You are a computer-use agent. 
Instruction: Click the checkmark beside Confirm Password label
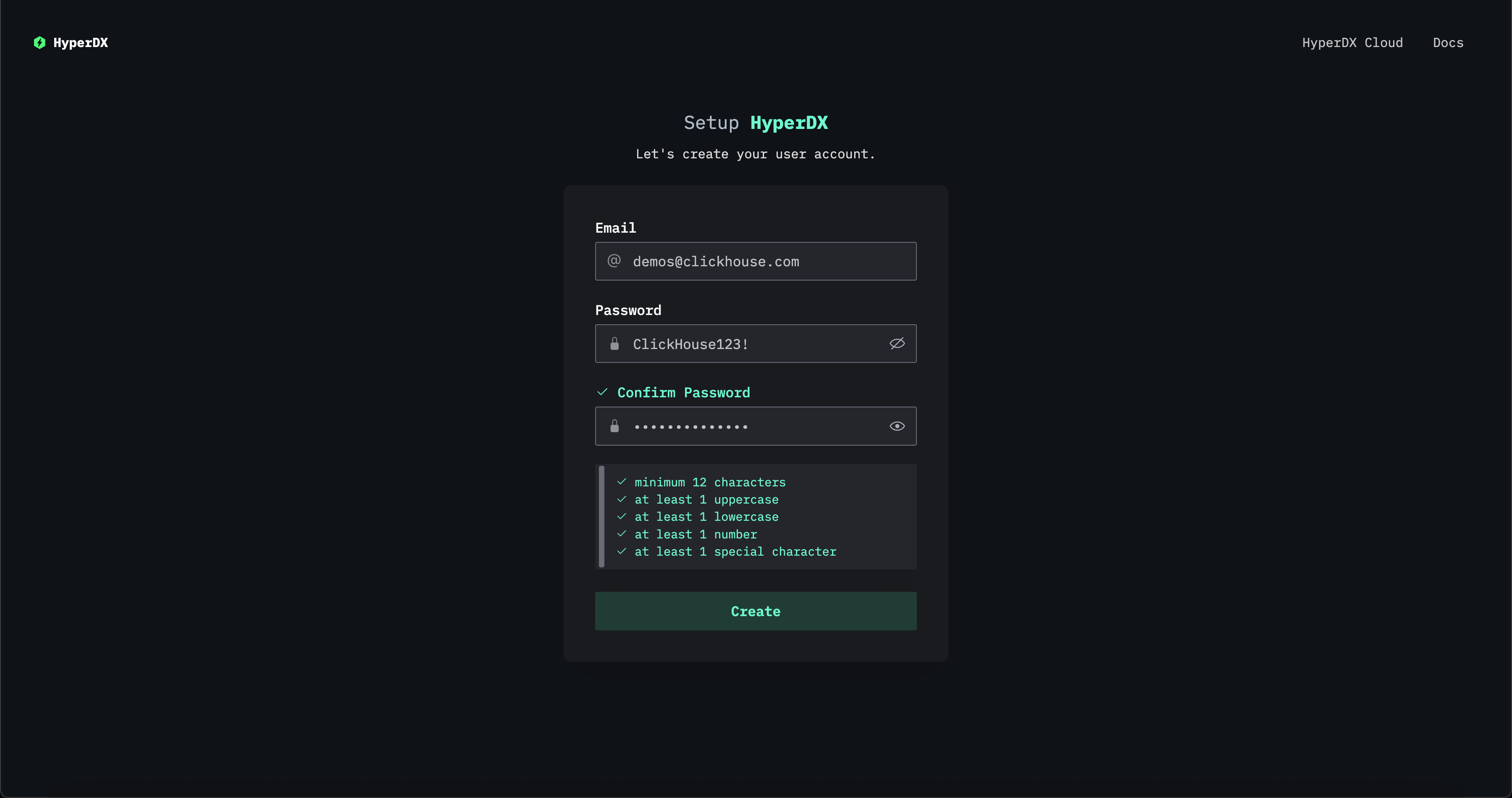[x=601, y=391]
